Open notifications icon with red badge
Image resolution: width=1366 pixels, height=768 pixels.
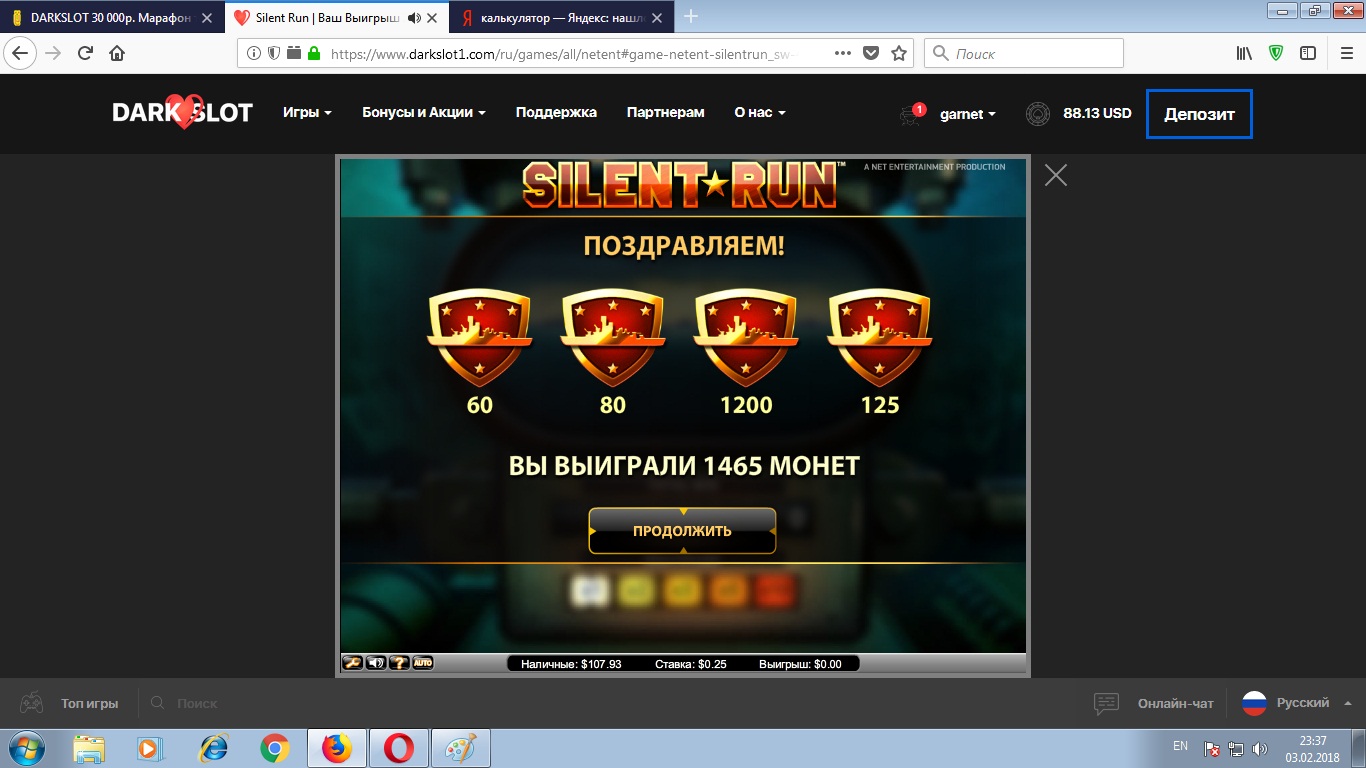click(912, 114)
